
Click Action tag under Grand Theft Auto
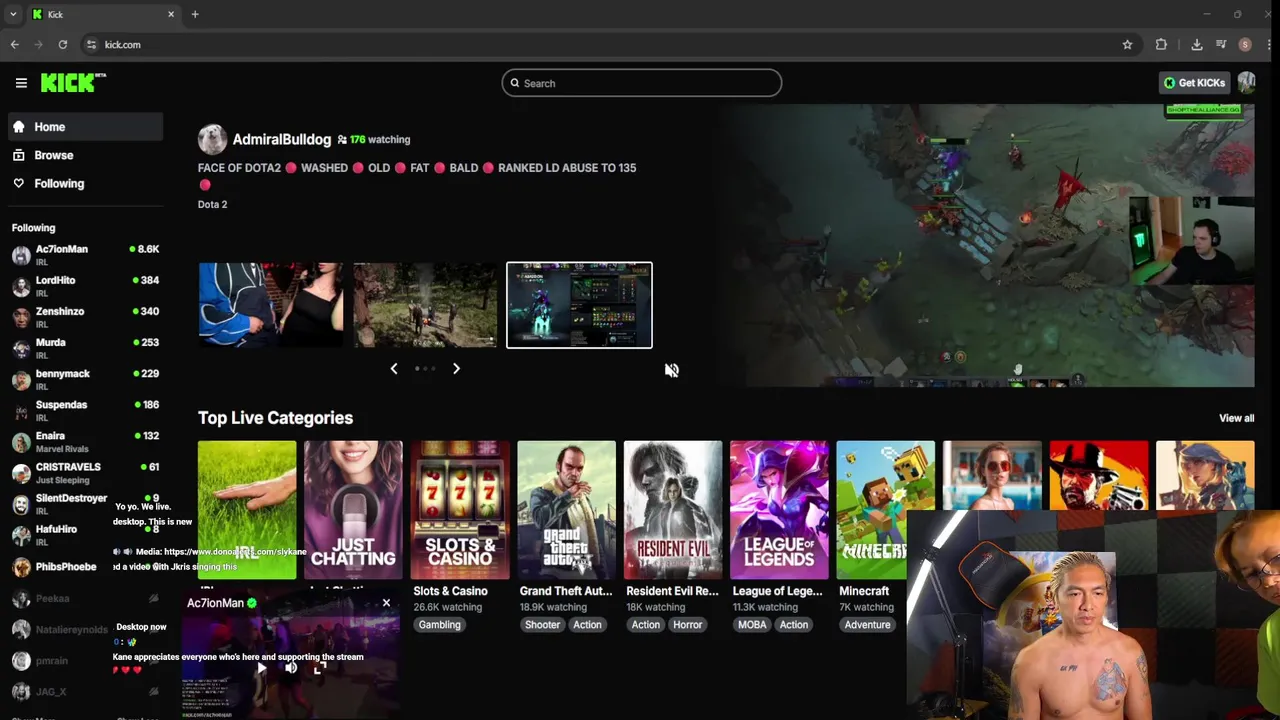tap(587, 624)
